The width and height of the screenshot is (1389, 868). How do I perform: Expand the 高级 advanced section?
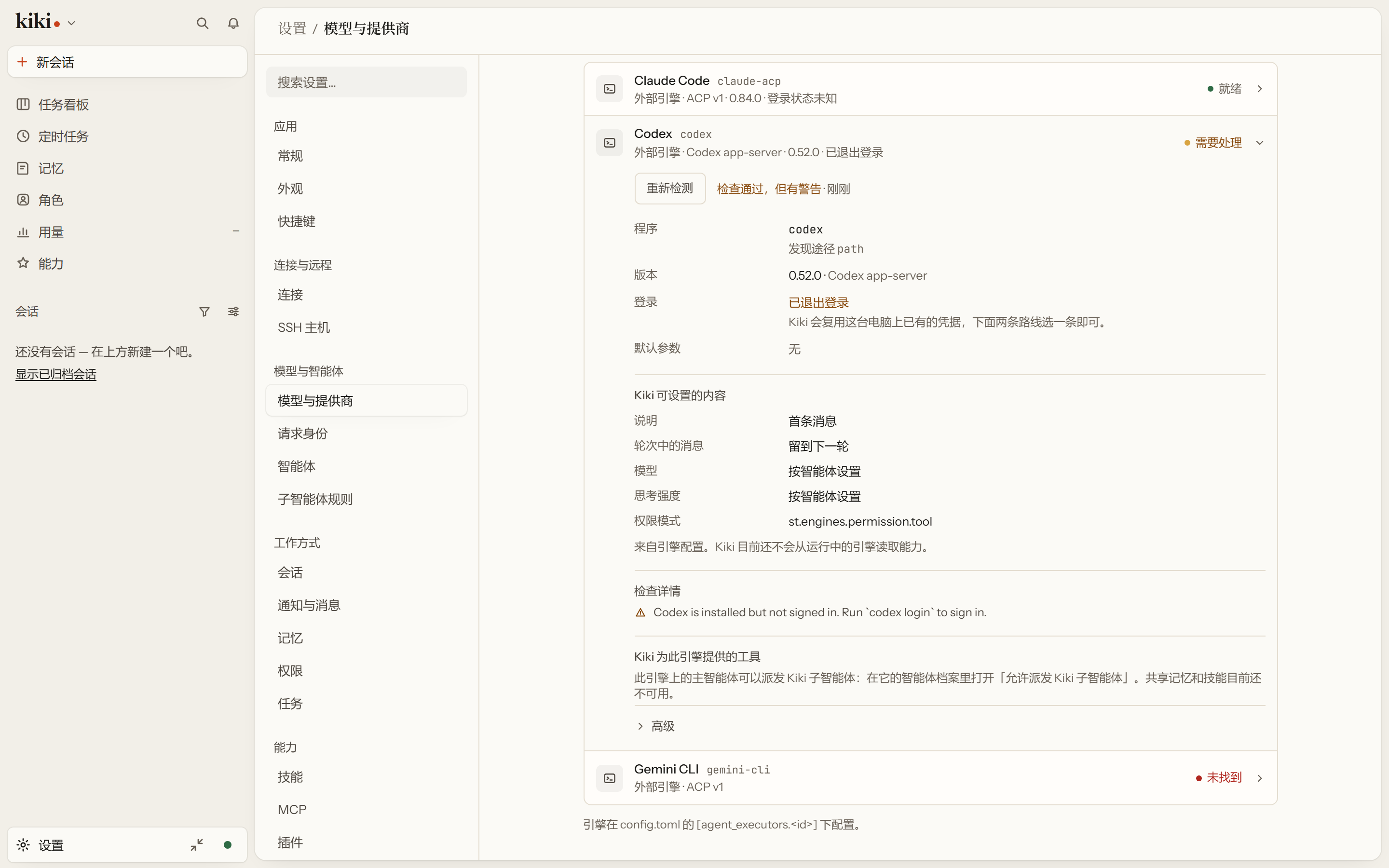[655, 726]
